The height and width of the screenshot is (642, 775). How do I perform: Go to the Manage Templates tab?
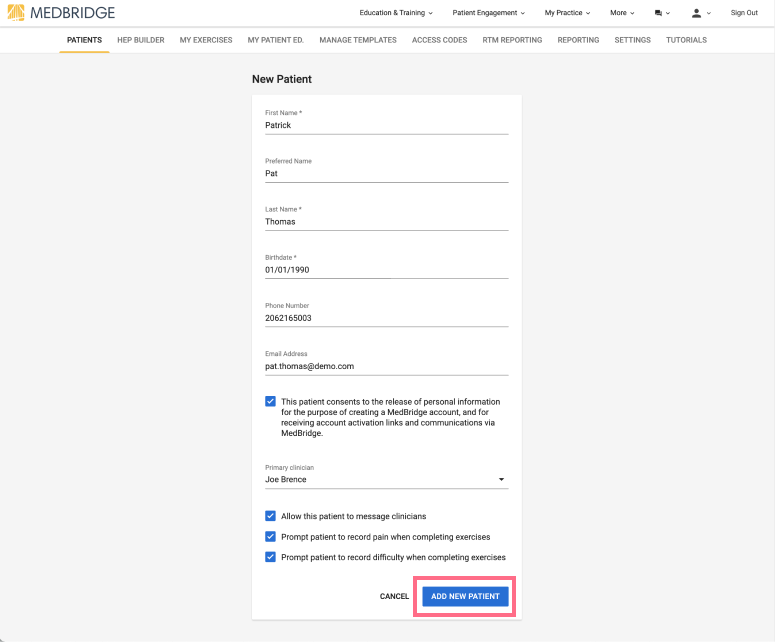358,40
